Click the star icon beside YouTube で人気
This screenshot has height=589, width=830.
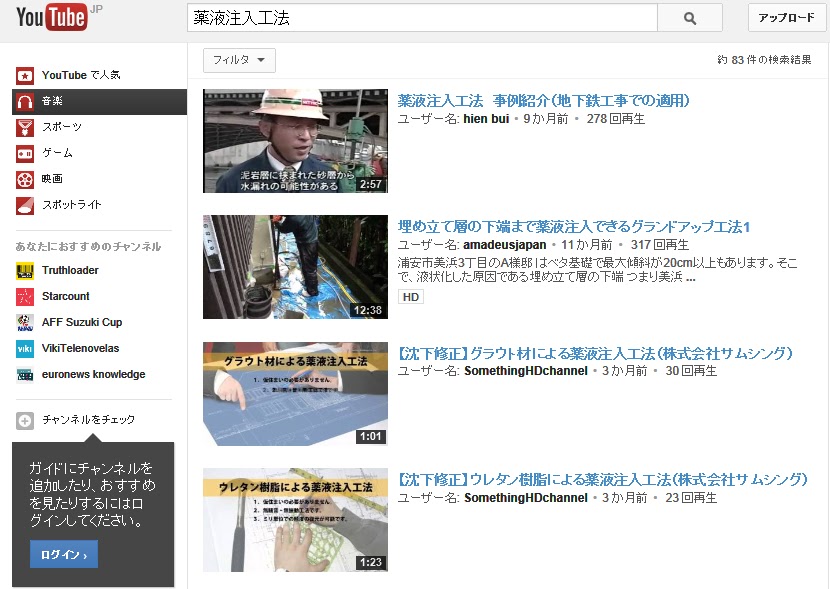tap(25, 76)
